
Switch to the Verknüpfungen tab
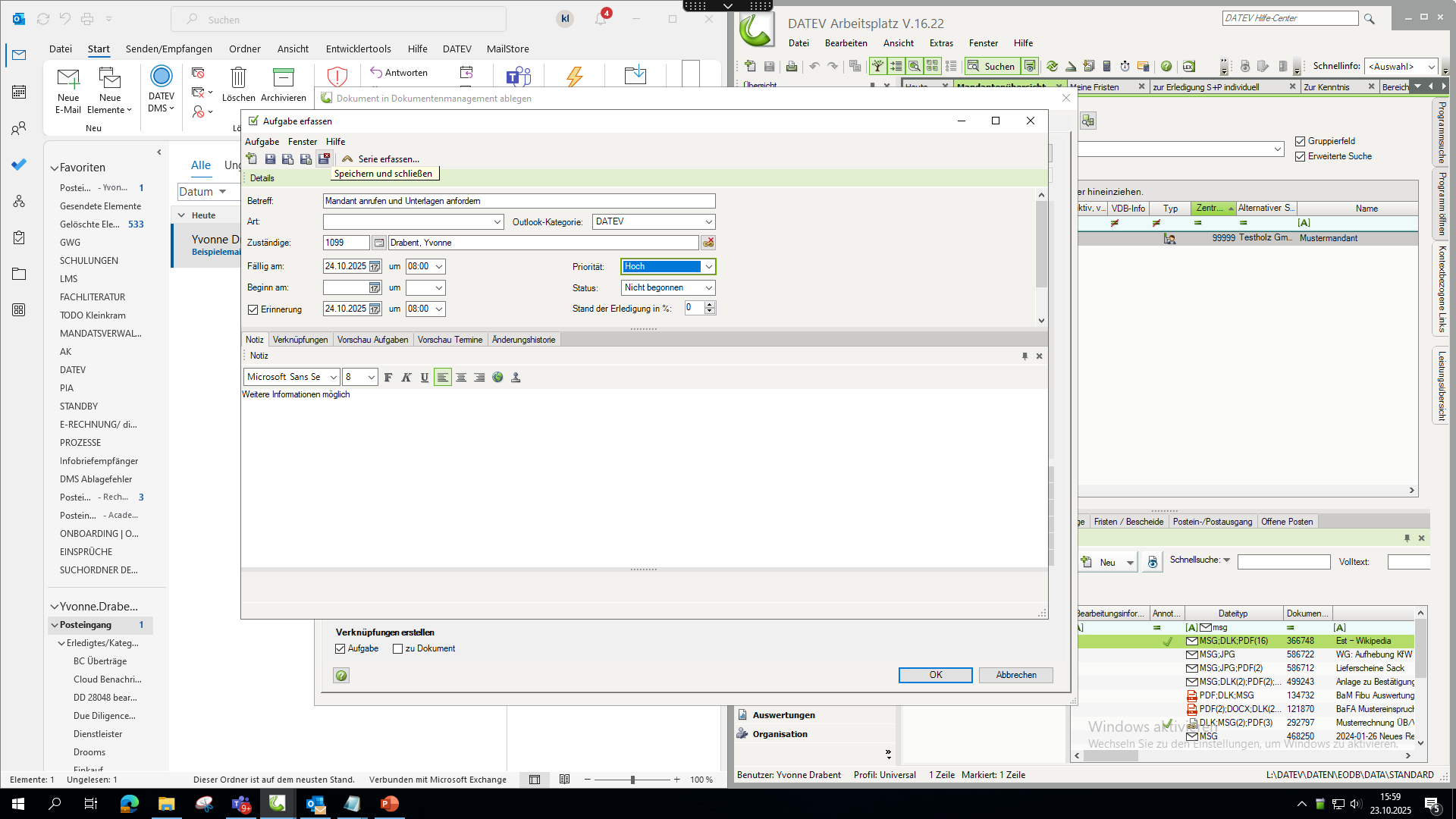click(300, 340)
